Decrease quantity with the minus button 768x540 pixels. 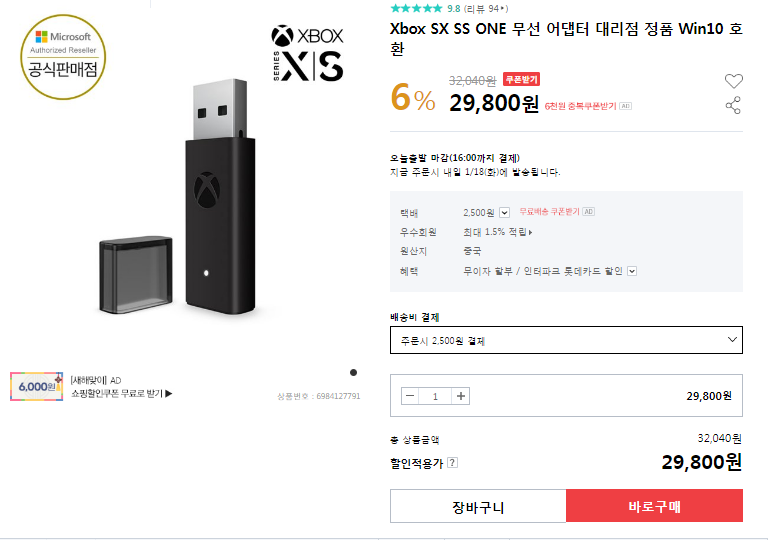410,396
